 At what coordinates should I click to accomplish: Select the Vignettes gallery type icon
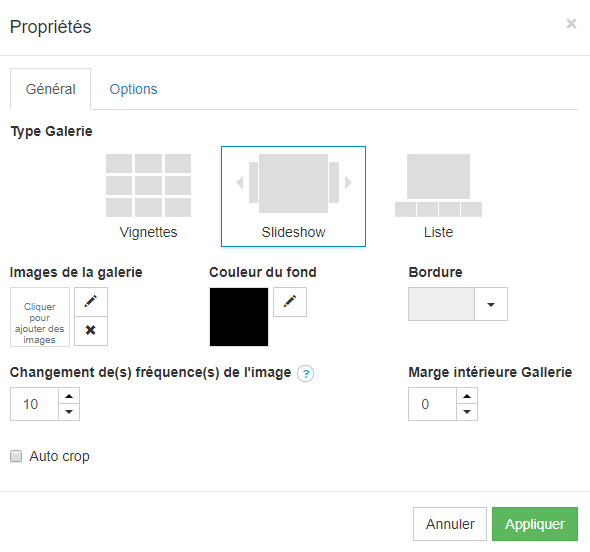(x=148, y=185)
